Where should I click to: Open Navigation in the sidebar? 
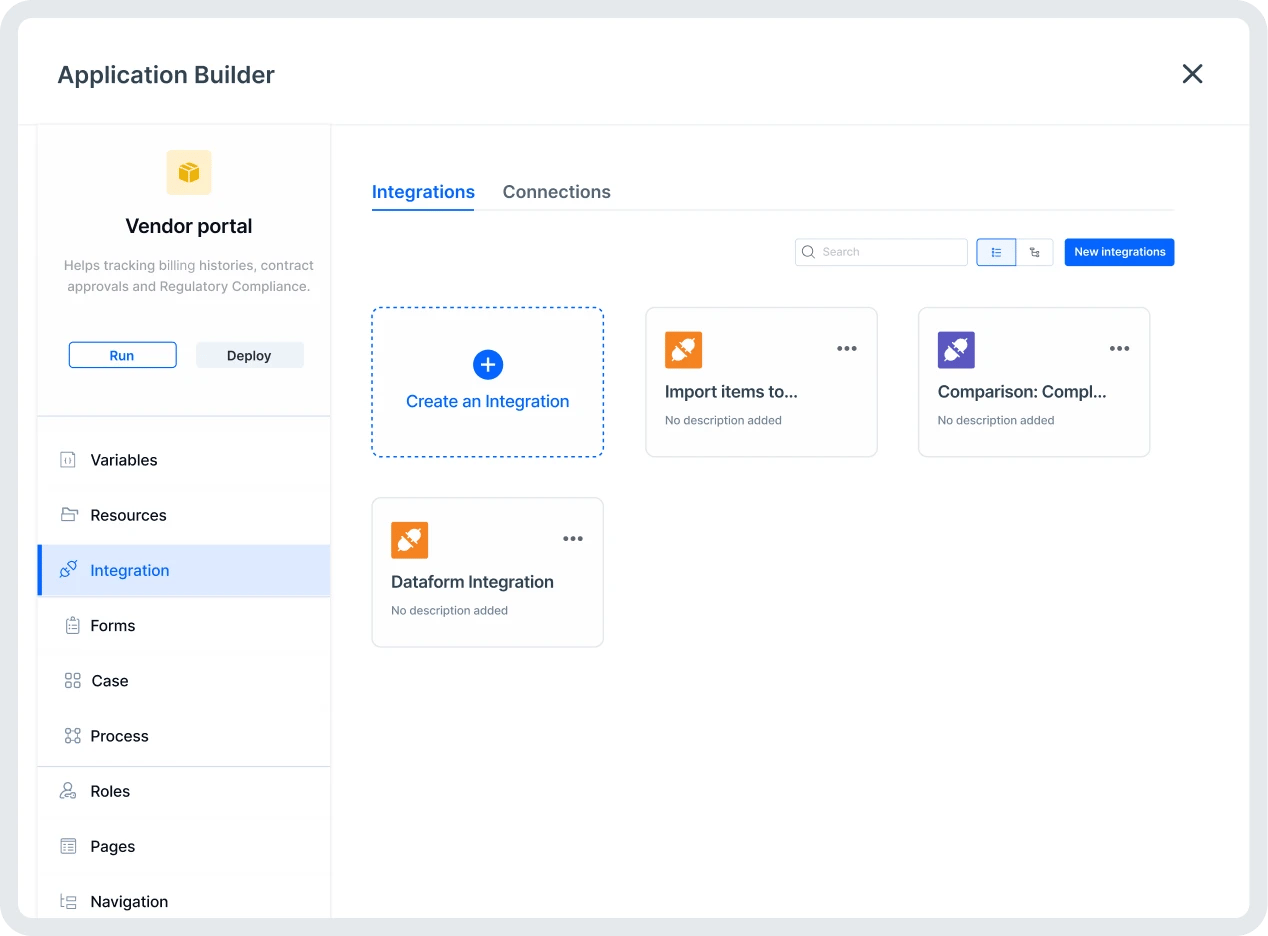click(x=184, y=901)
